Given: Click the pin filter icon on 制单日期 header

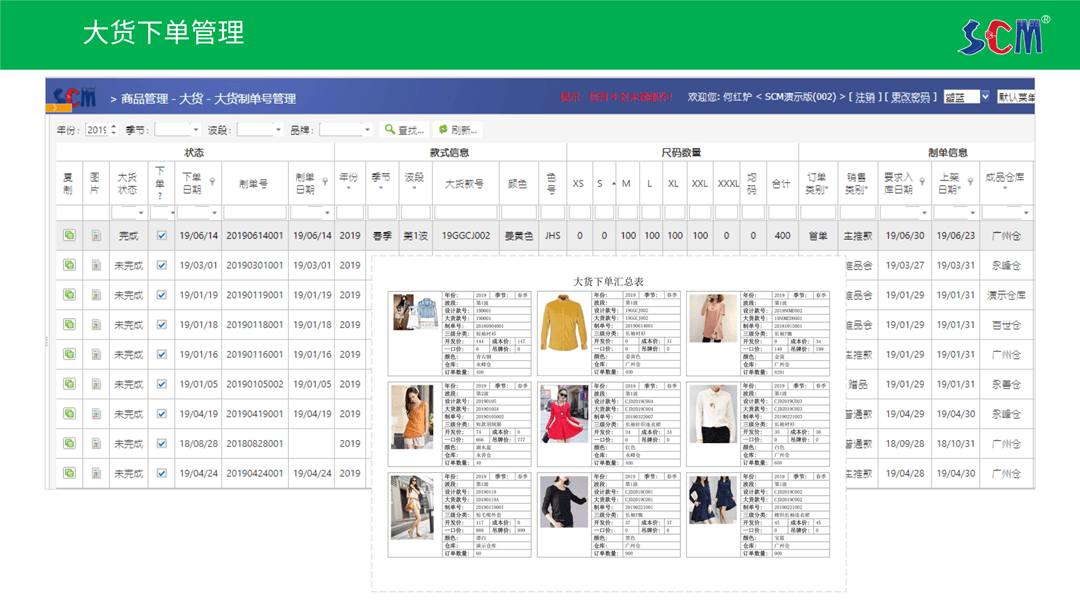Looking at the screenshot, I should click(325, 182).
